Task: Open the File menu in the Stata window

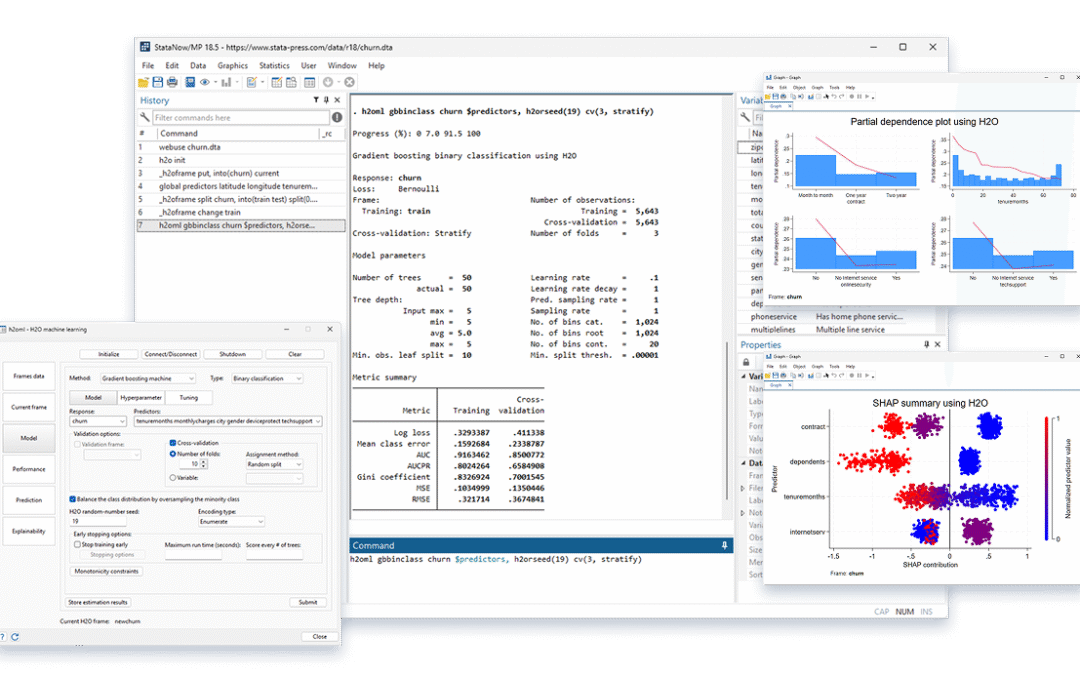Action: coord(148,65)
